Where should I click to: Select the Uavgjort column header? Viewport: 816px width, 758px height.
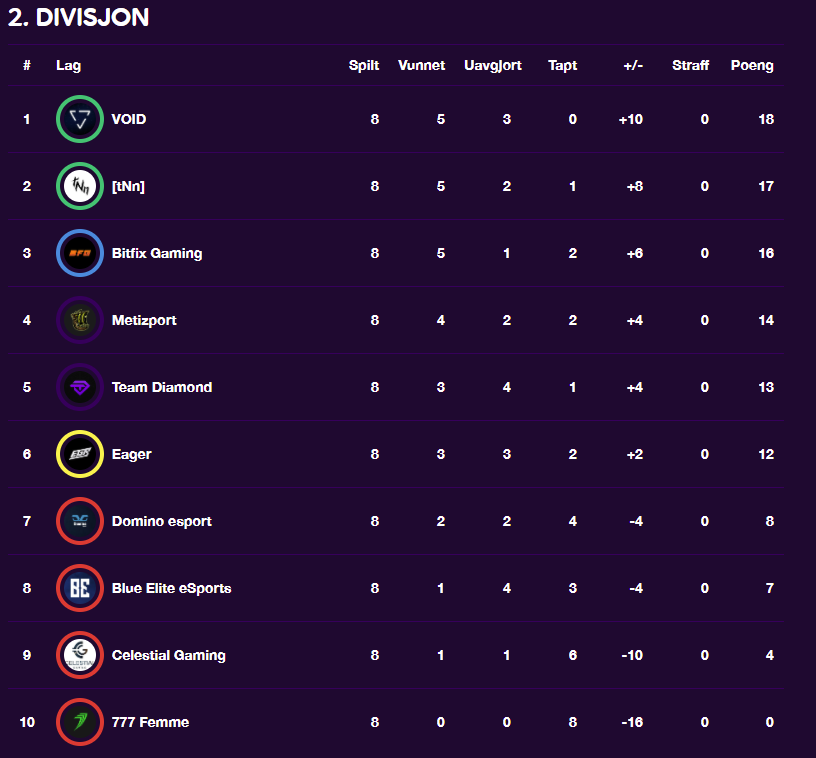(x=493, y=66)
